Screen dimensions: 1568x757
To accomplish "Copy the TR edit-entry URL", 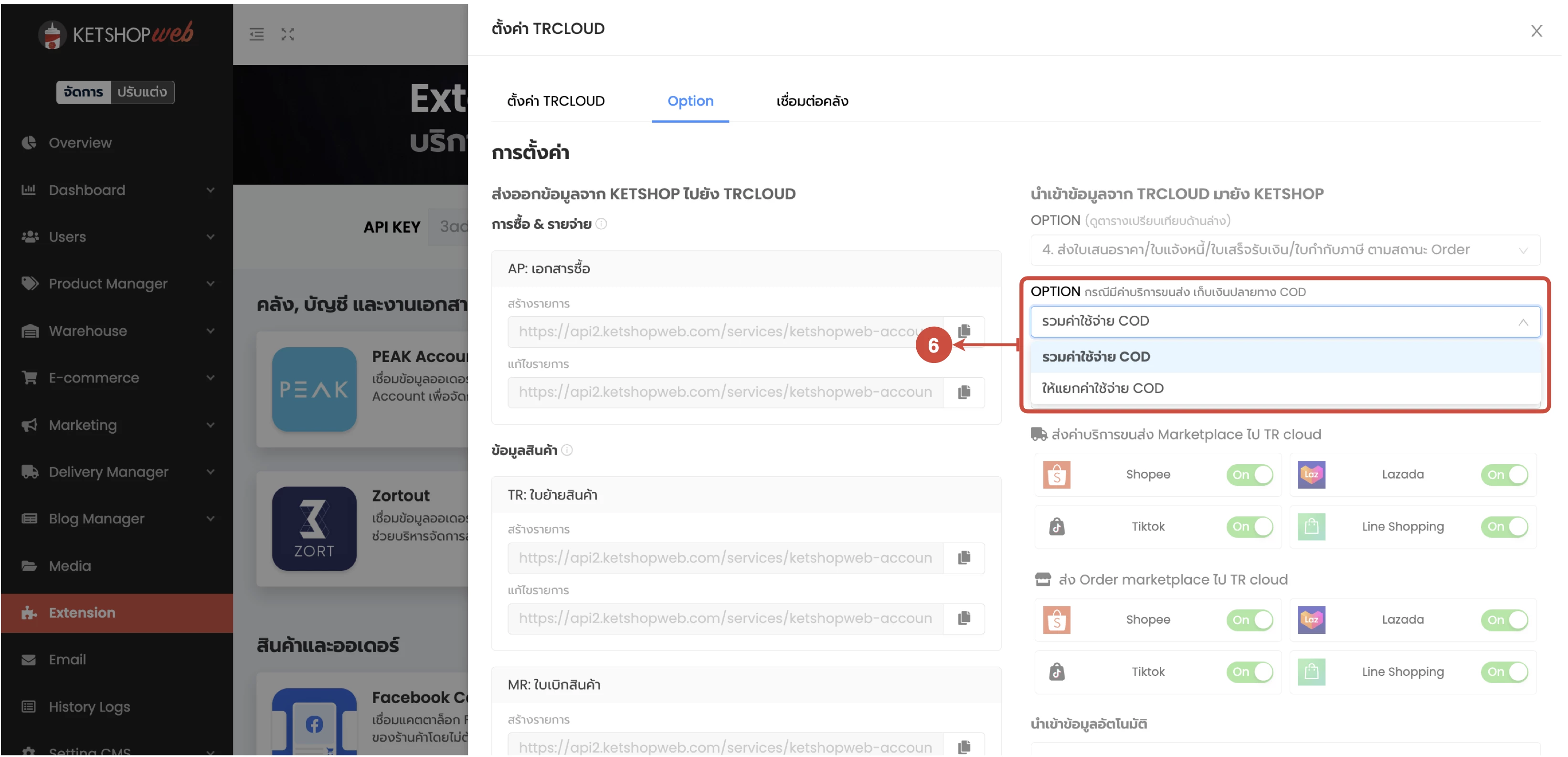I will tap(964, 618).
